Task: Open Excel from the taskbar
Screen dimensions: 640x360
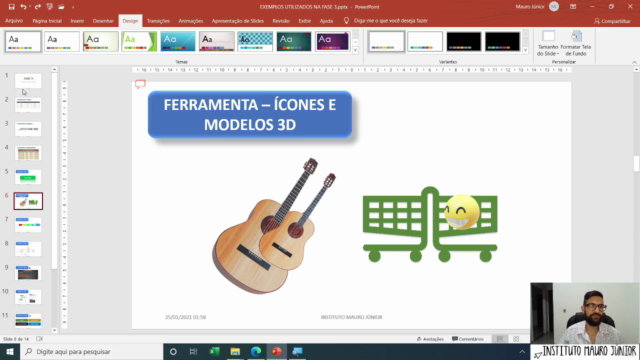Action: point(214,351)
